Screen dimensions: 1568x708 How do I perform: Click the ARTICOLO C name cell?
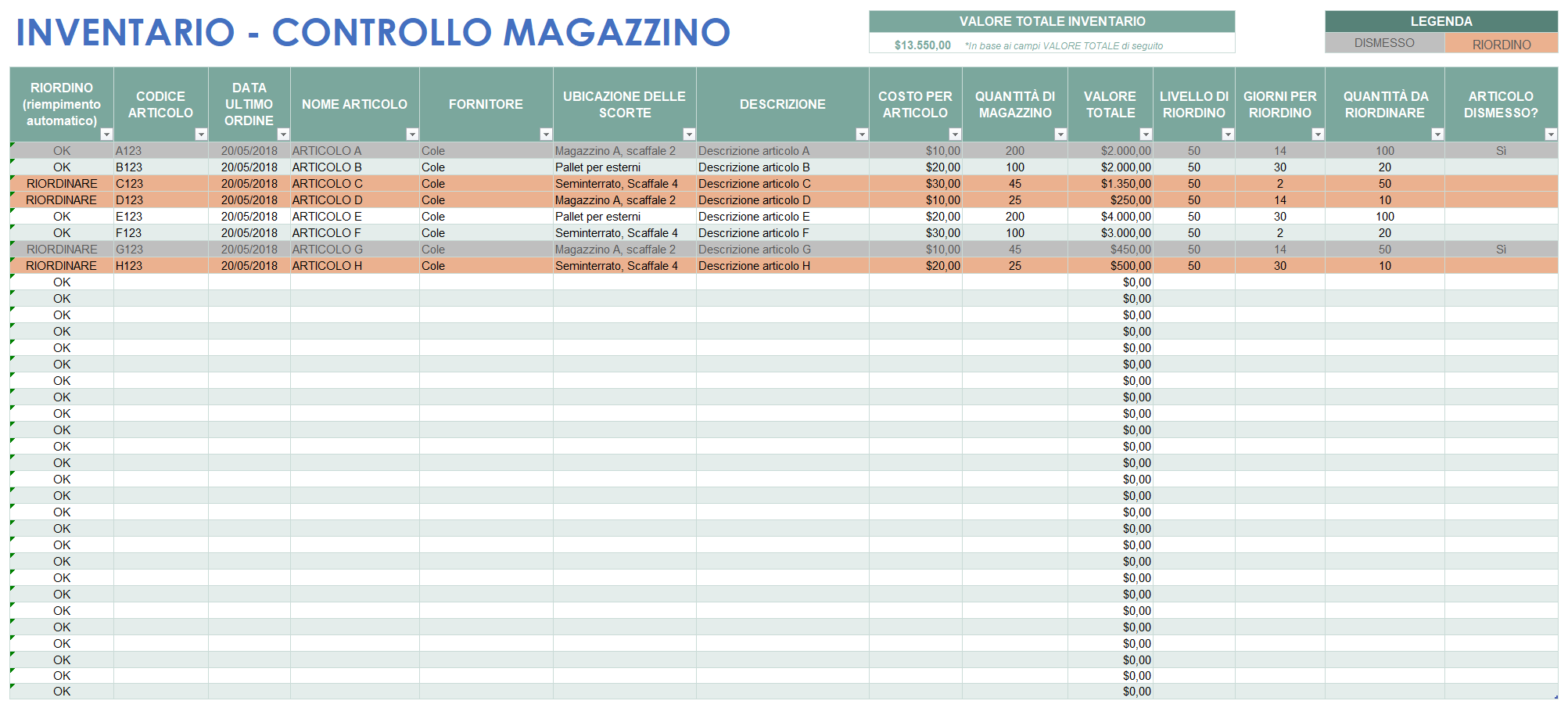[x=354, y=183]
